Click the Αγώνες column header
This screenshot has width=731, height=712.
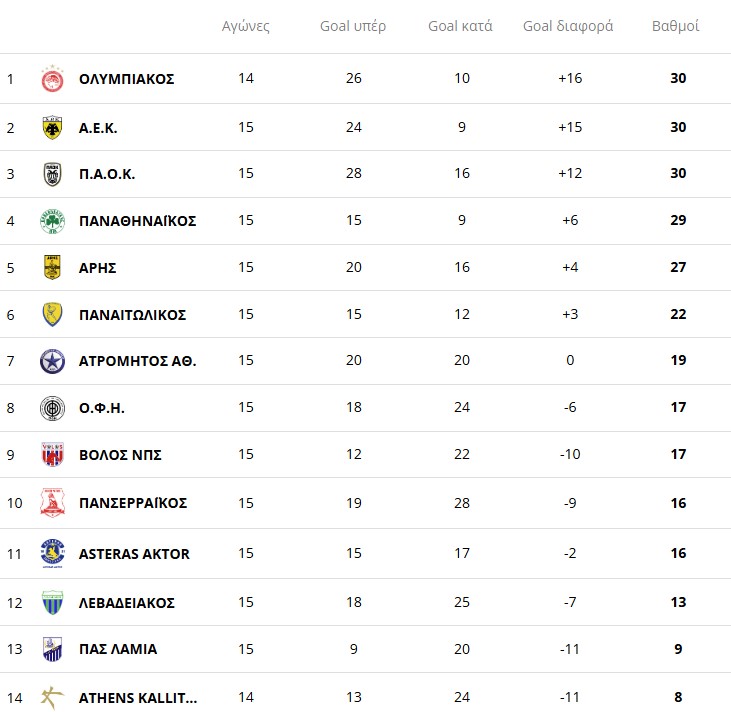click(246, 26)
